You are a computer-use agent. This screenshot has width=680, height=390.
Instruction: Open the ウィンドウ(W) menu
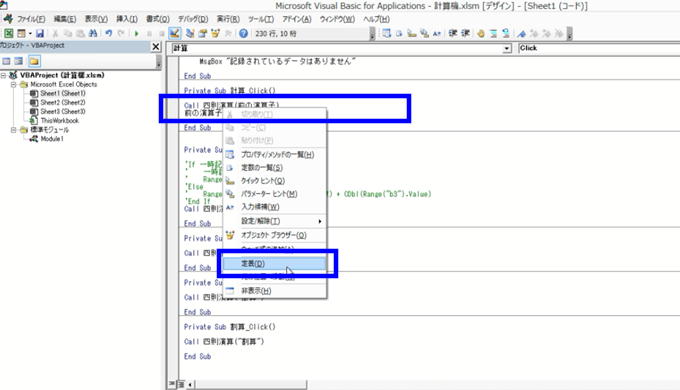click(x=337, y=19)
